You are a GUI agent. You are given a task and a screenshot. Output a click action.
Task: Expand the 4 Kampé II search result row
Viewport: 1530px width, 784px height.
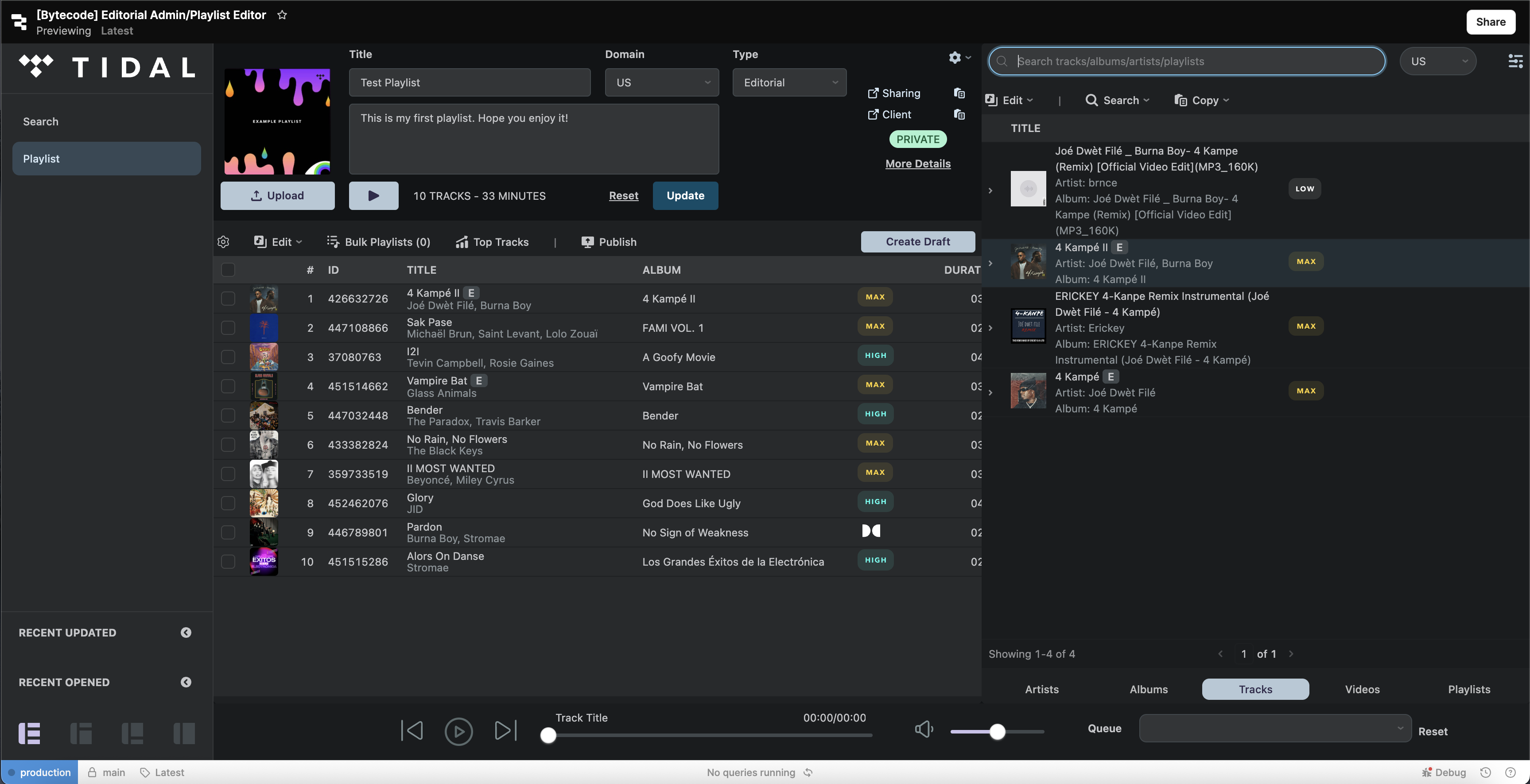click(990, 263)
